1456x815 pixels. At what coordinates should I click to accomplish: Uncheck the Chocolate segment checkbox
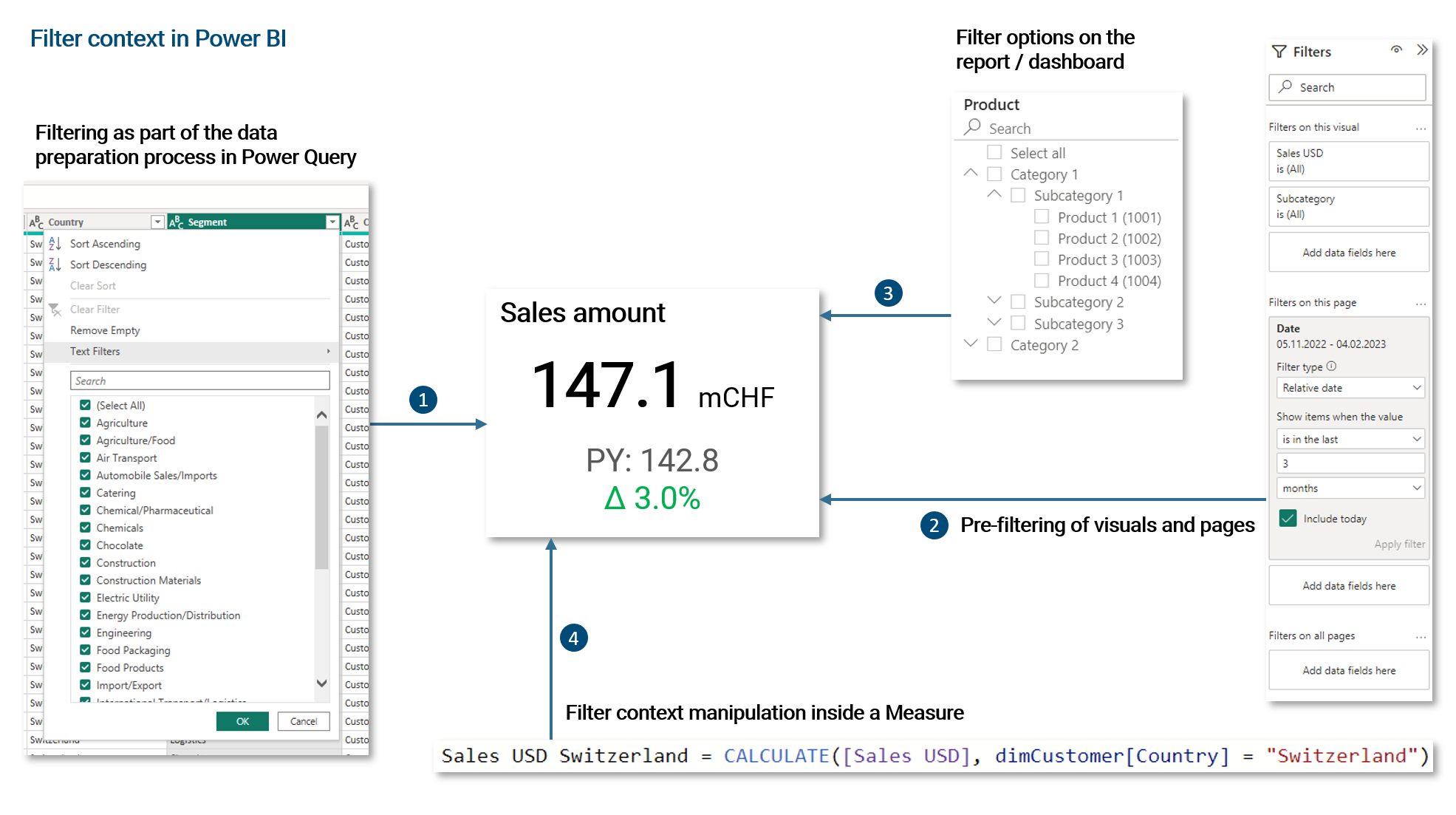[86, 545]
